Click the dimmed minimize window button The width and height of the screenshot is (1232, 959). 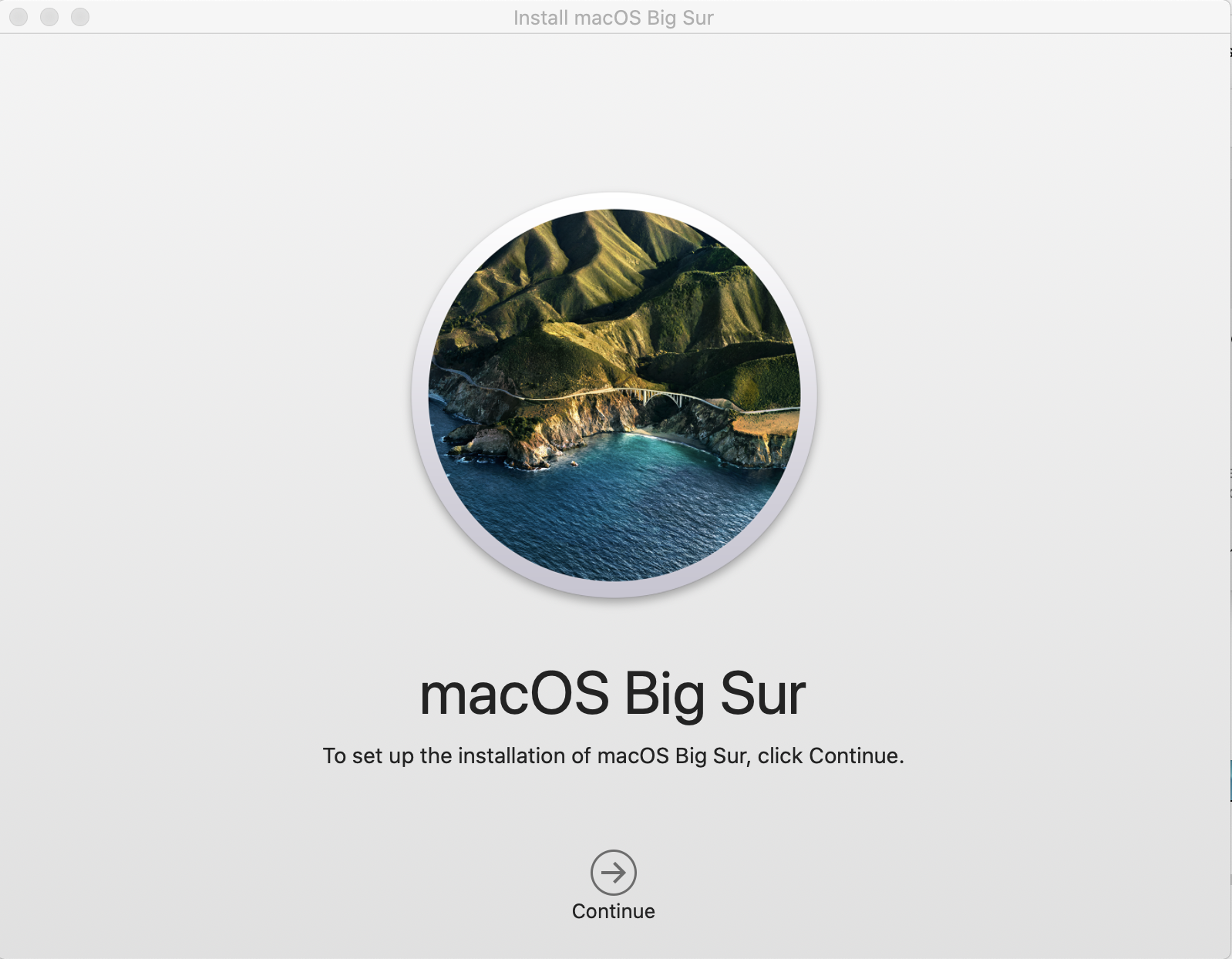[49, 16]
